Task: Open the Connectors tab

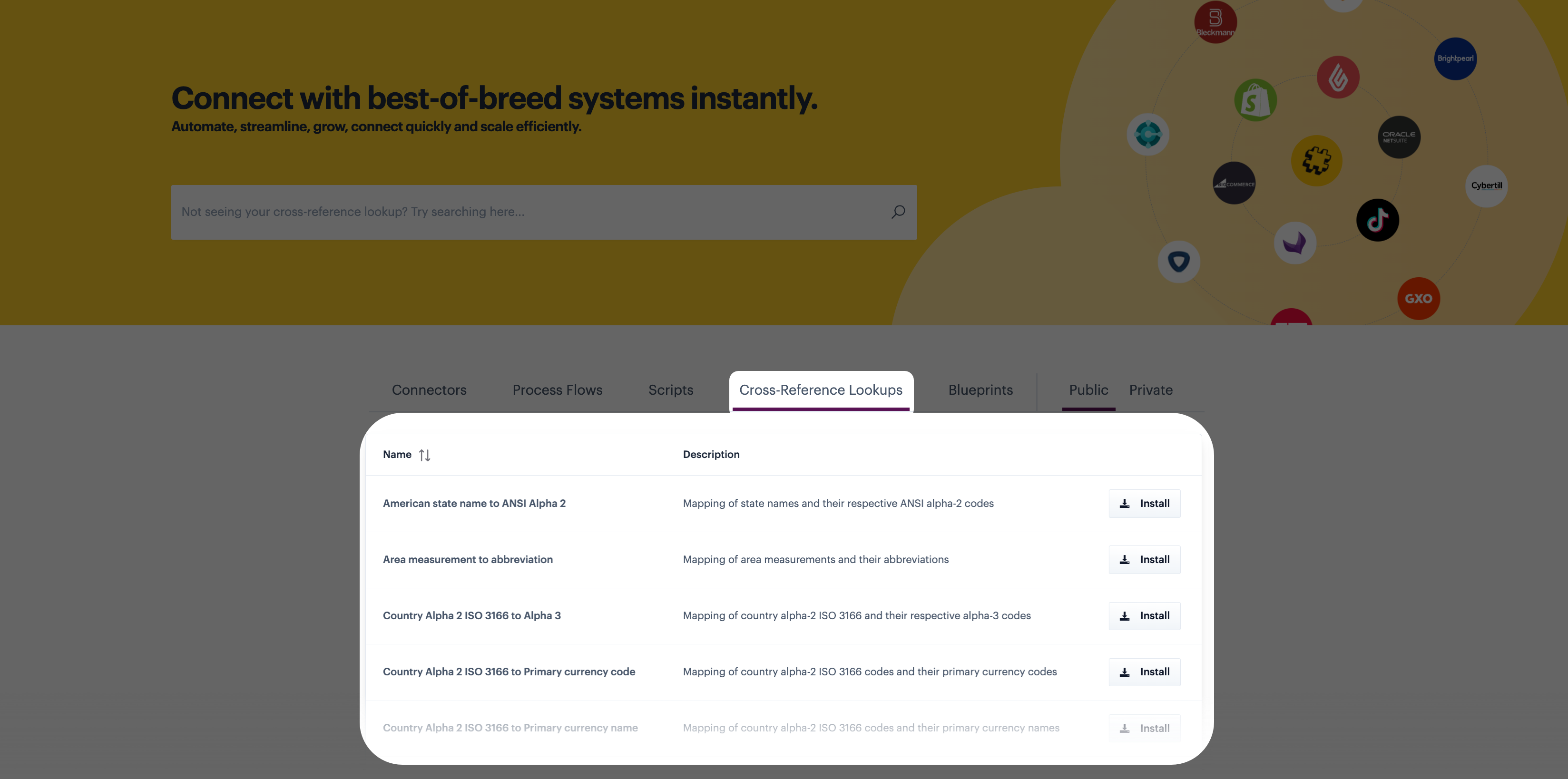Action: click(x=429, y=390)
